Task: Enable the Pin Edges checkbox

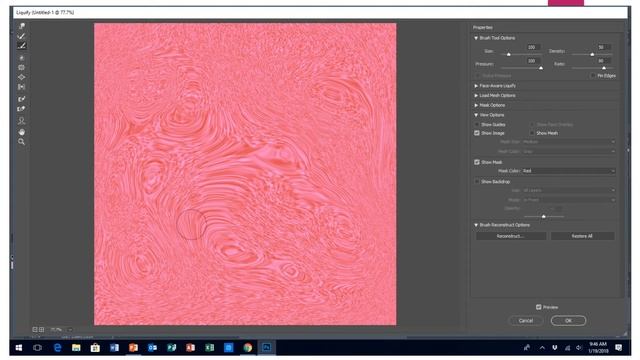Action: coord(592,76)
